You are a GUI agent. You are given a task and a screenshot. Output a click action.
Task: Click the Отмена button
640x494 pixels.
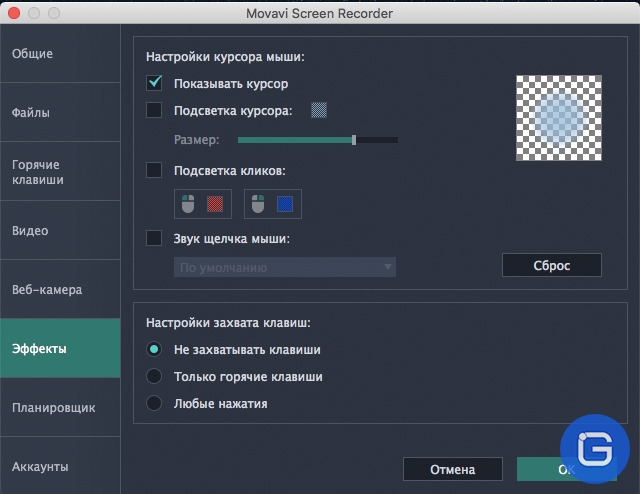pos(453,470)
